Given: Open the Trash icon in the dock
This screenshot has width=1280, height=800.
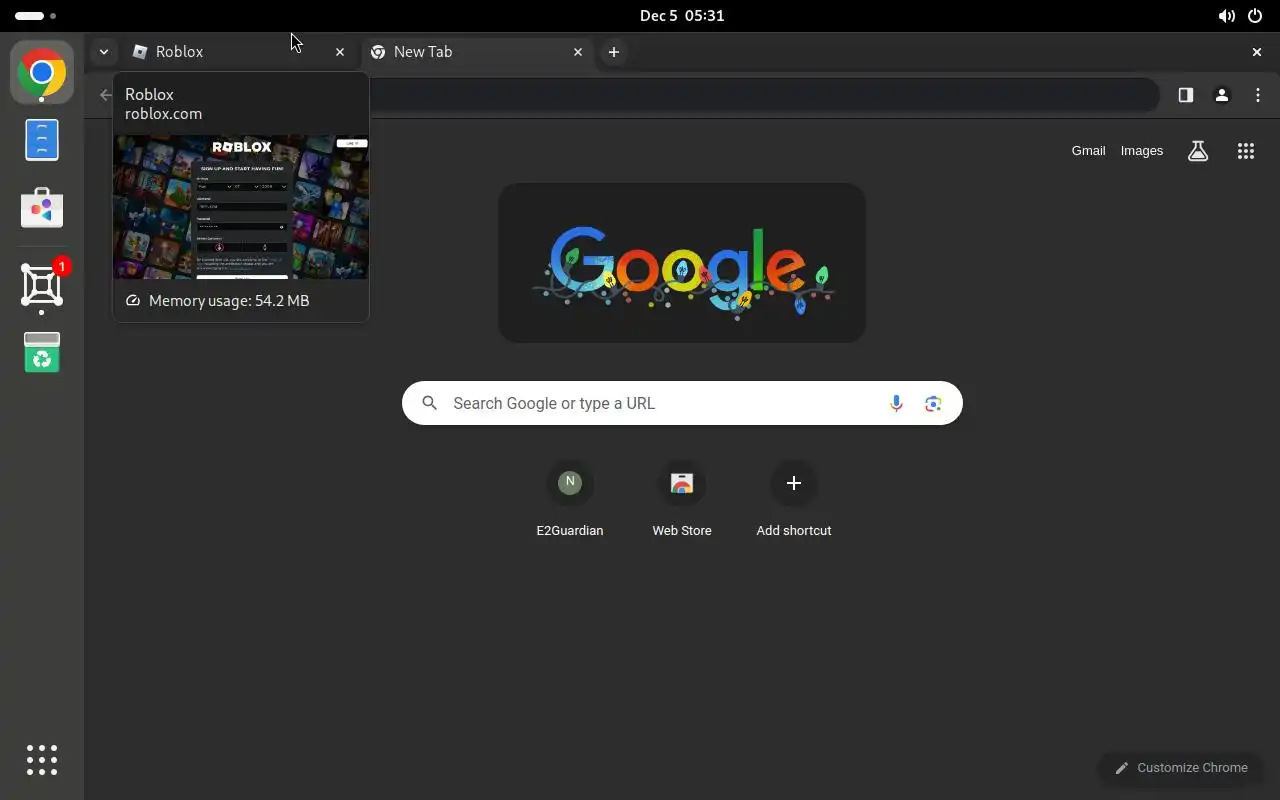Looking at the screenshot, I should click(42, 352).
